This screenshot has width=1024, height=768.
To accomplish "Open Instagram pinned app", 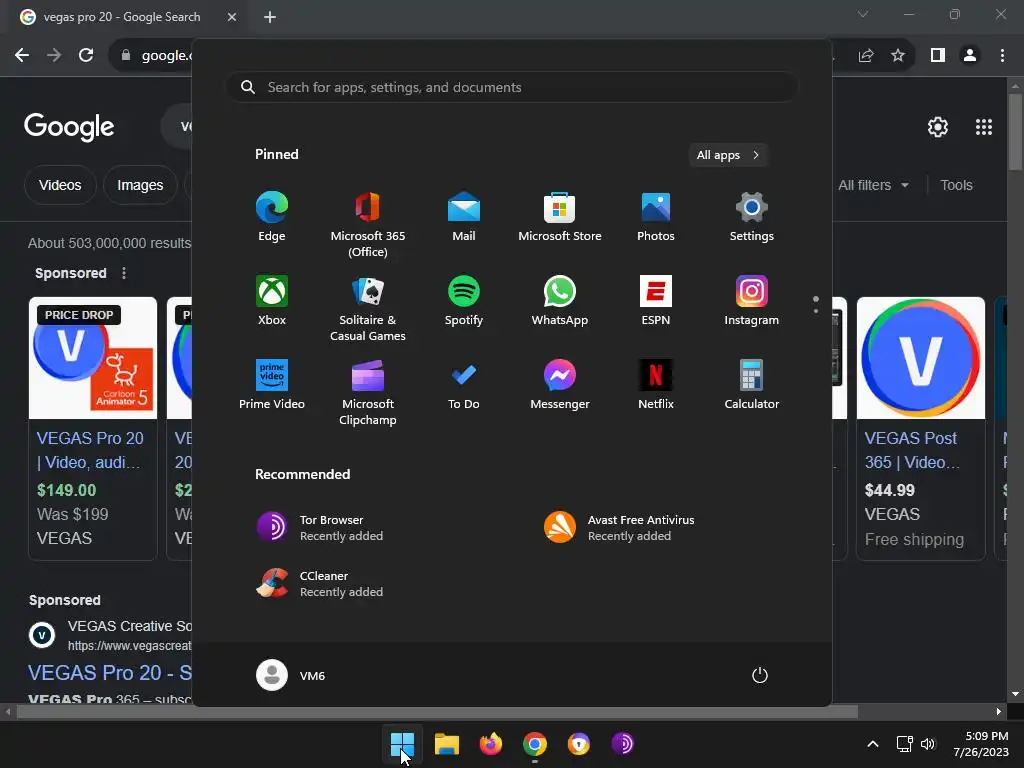I will click(x=752, y=300).
